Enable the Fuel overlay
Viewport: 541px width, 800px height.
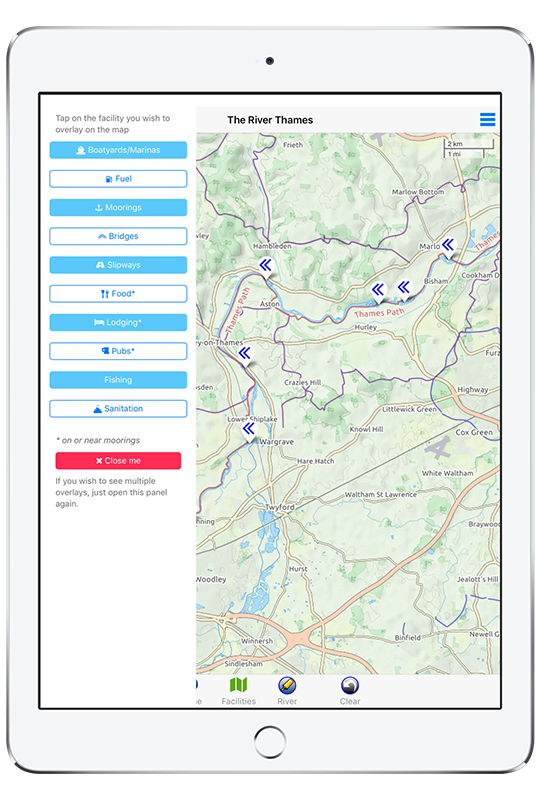pos(118,179)
